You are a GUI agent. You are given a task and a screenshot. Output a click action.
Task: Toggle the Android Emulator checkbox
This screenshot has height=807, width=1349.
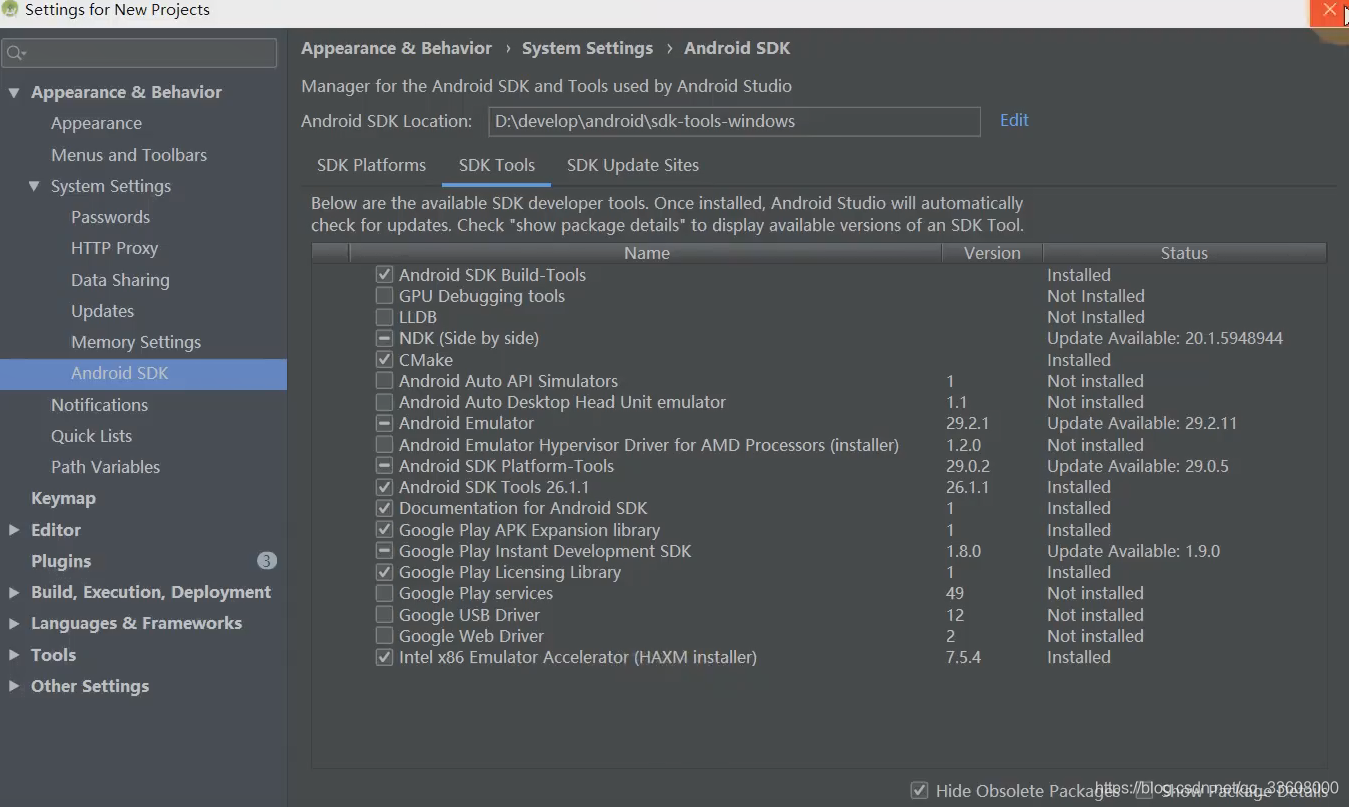click(x=384, y=424)
